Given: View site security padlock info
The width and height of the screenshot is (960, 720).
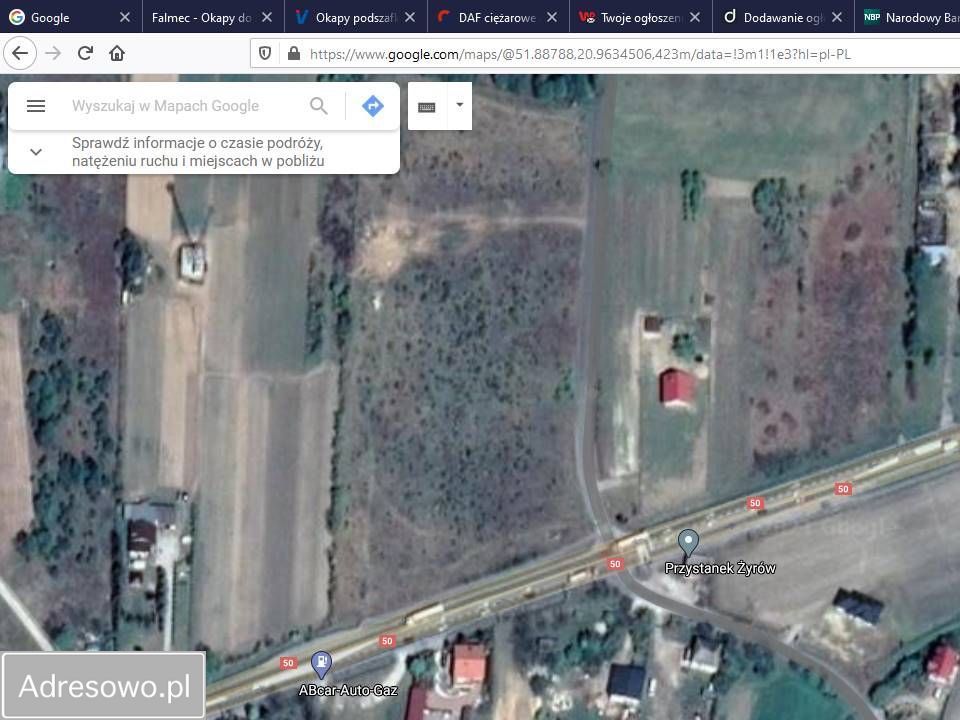Looking at the screenshot, I should (x=294, y=54).
